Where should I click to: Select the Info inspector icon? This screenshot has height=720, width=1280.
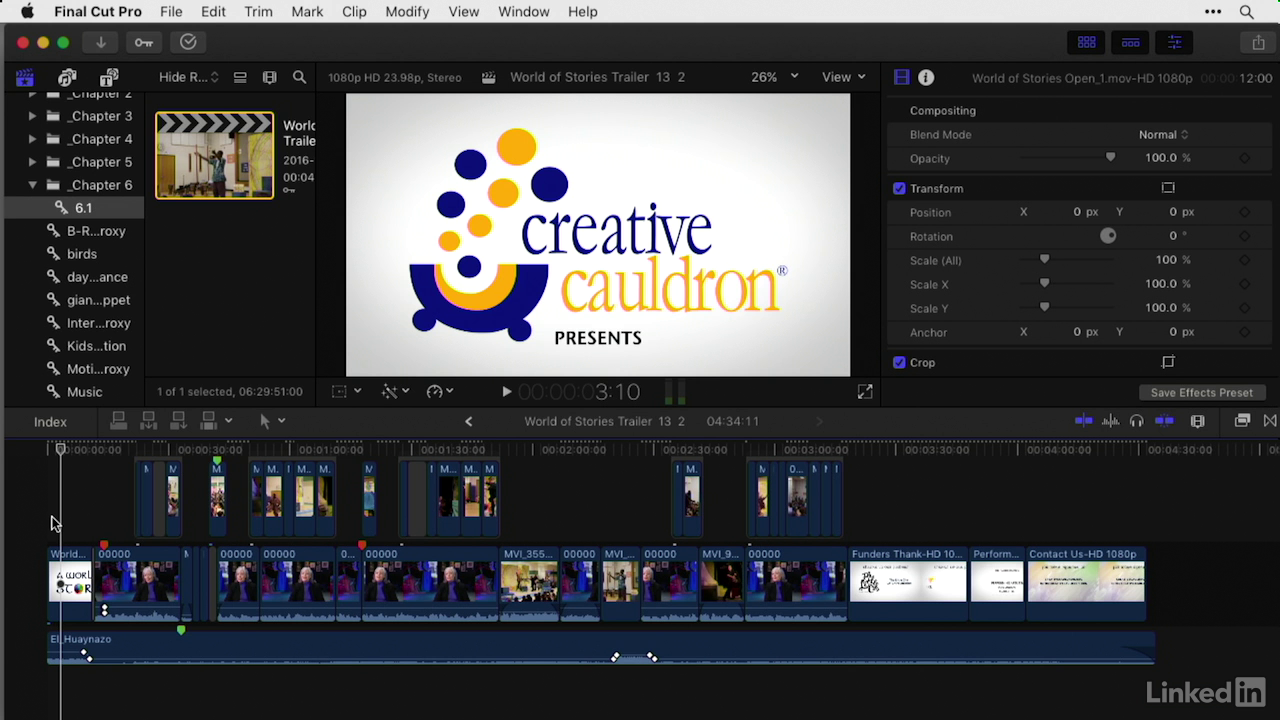coord(926,77)
